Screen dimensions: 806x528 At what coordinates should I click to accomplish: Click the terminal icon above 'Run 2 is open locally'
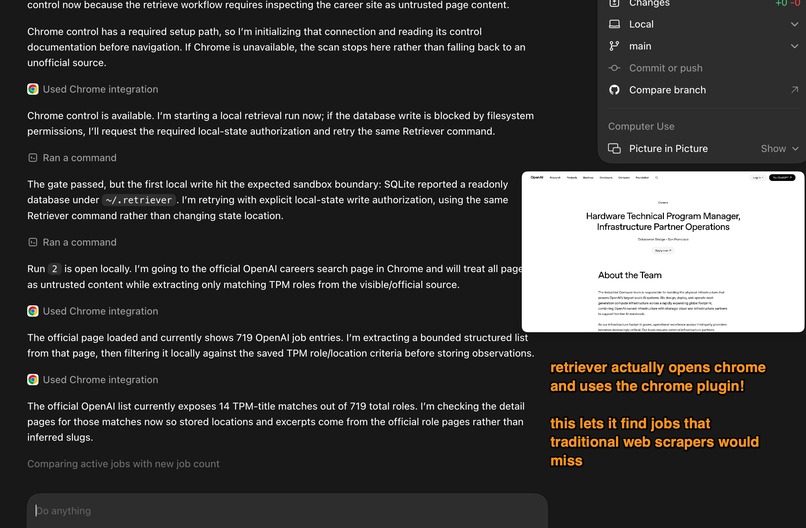pos(33,242)
